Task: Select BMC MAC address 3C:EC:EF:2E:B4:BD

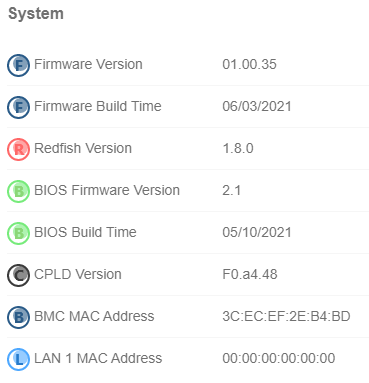Action: 286,316
